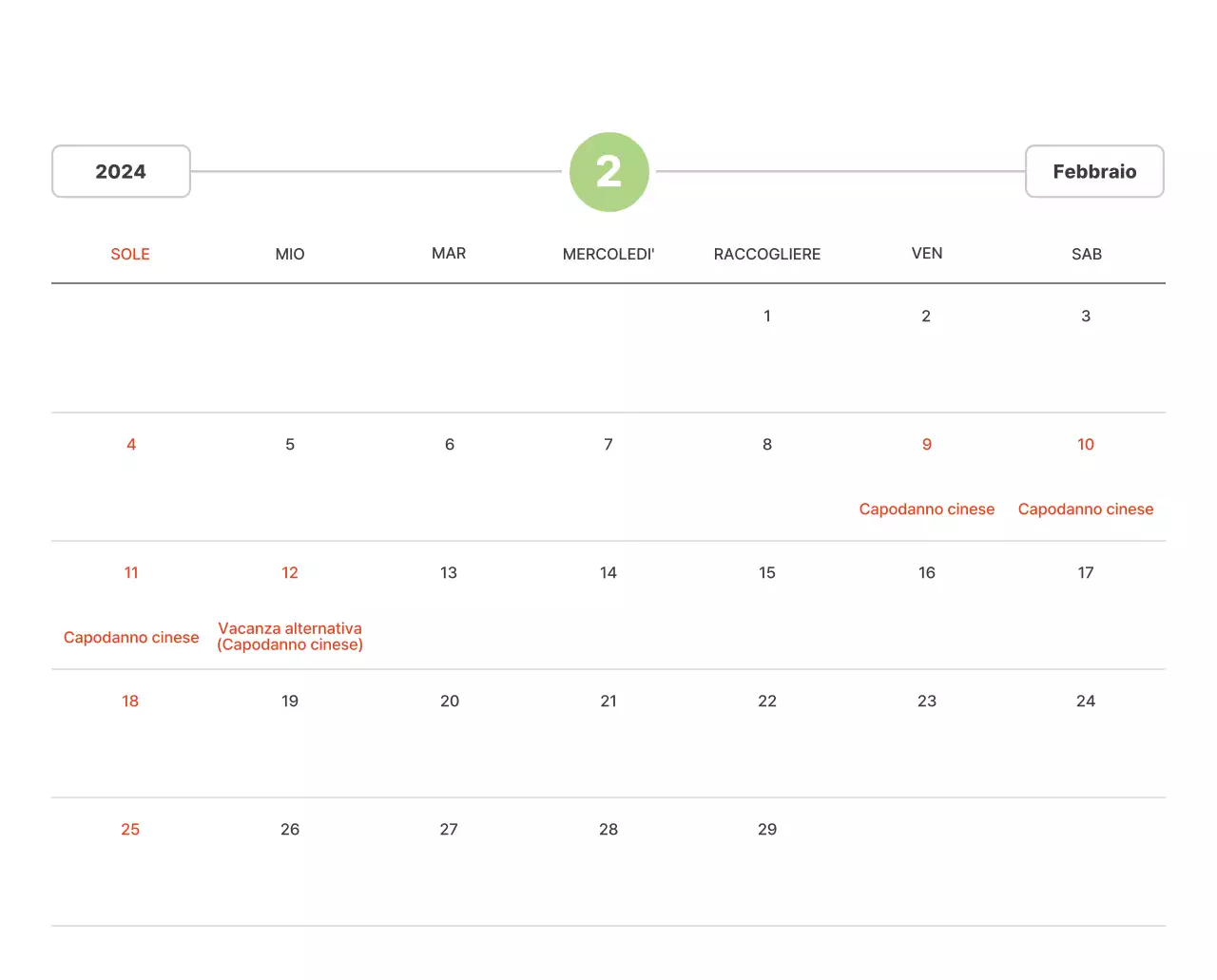
Task: Select the MERCOLEDI' column header
Action: tap(608, 254)
